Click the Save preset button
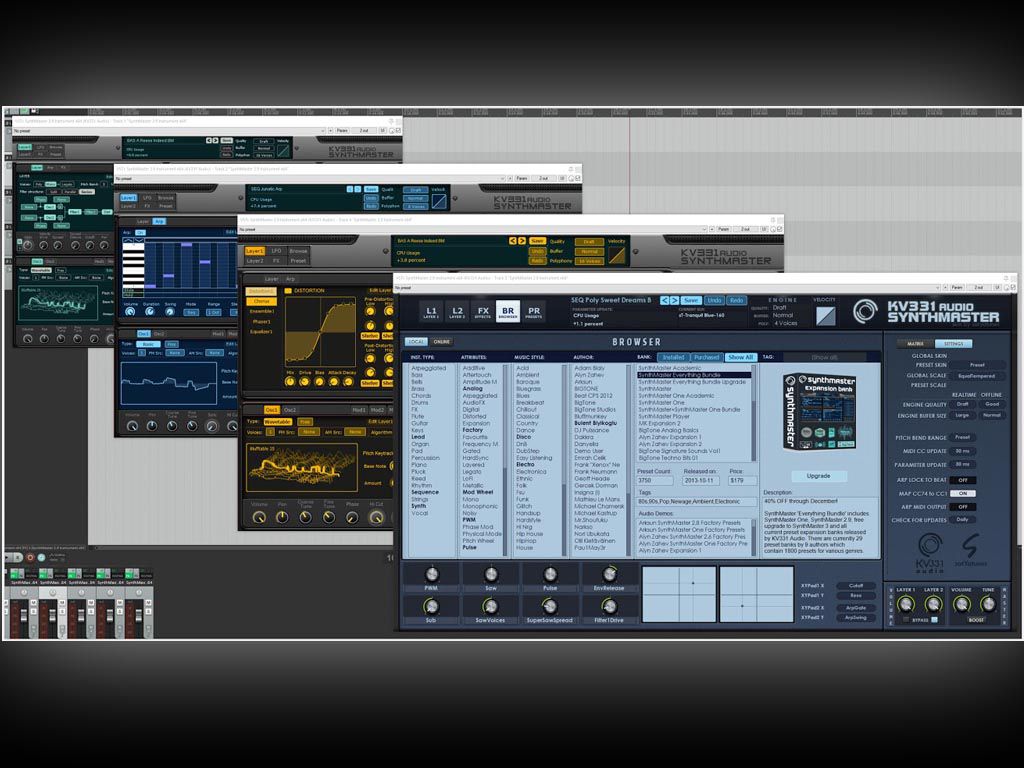This screenshot has height=768, width=1024. pos(692,299)
